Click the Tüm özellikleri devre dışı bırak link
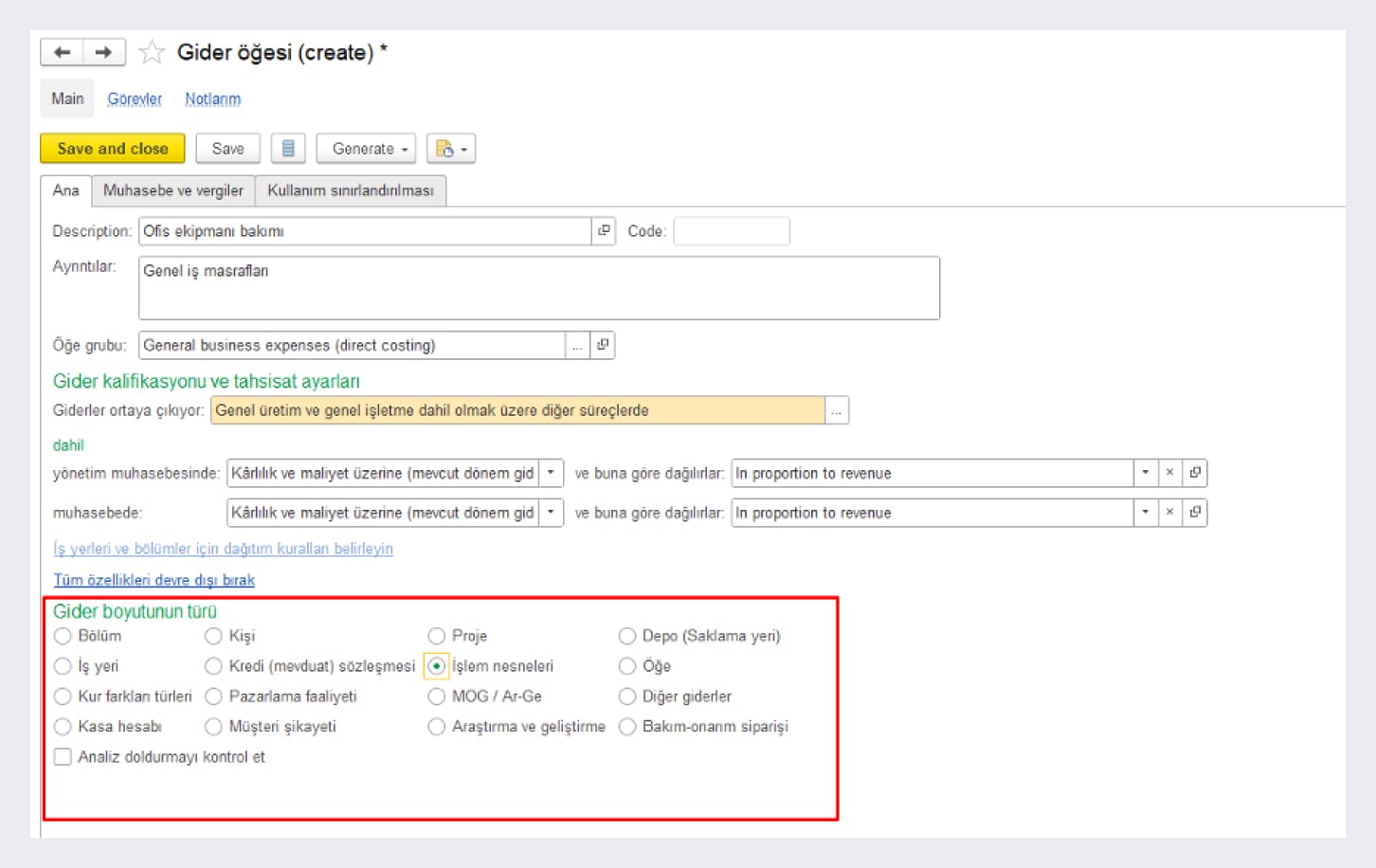 (x=154, y=580)
